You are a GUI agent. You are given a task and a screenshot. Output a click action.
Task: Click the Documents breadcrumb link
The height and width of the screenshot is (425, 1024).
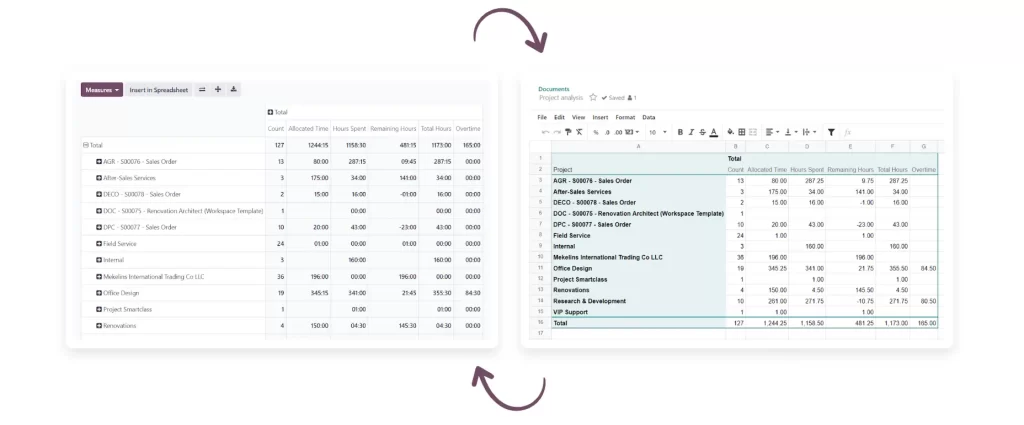coord(554,89)
